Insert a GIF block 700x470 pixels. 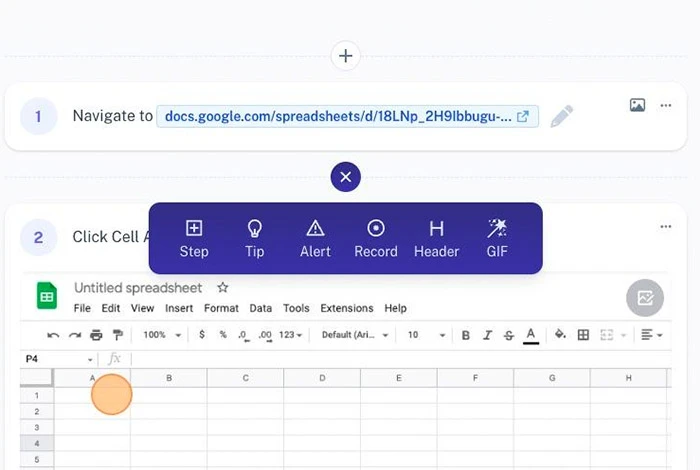[x=497, y=239]
